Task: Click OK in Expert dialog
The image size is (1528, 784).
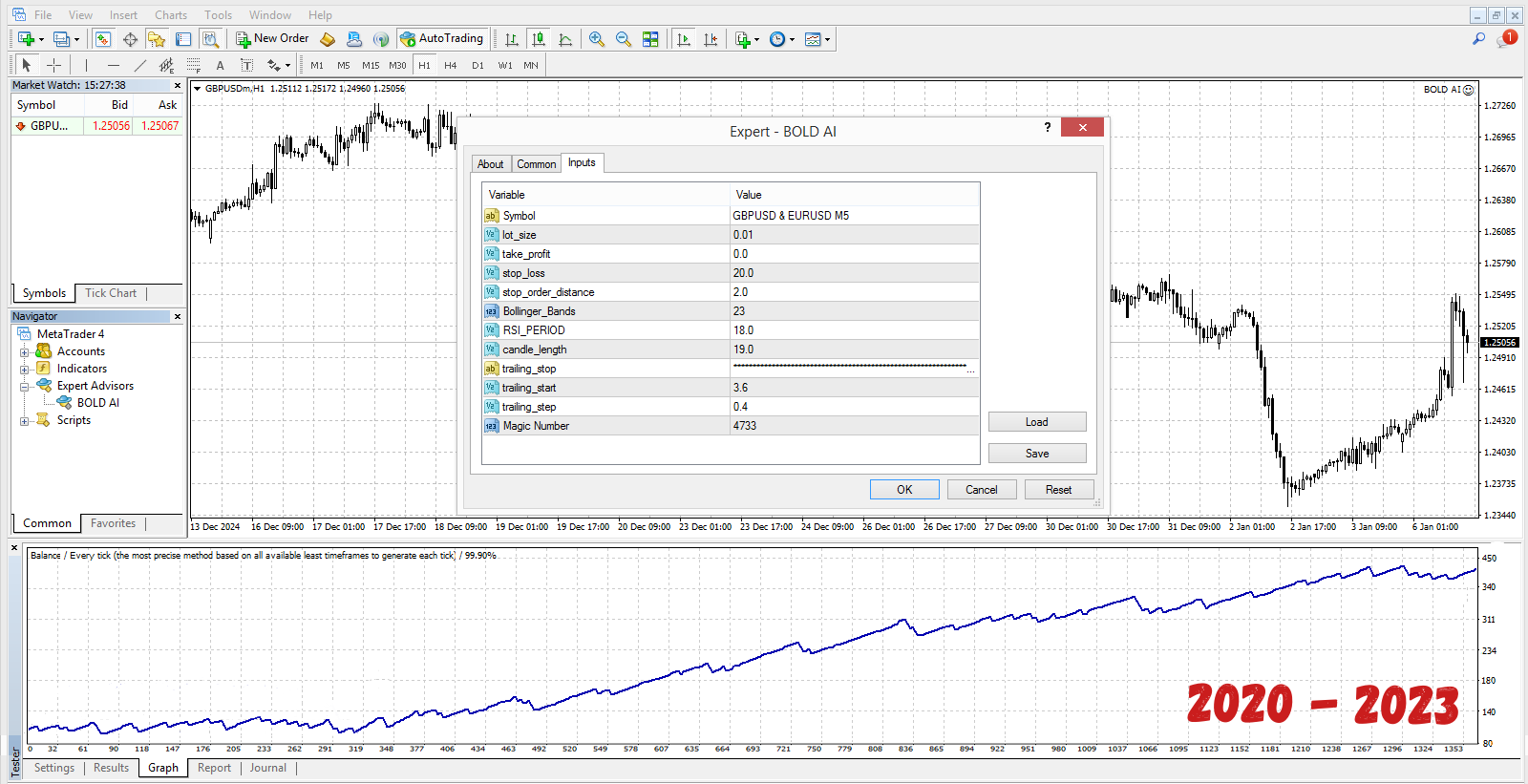Action: tap(904, 490)
